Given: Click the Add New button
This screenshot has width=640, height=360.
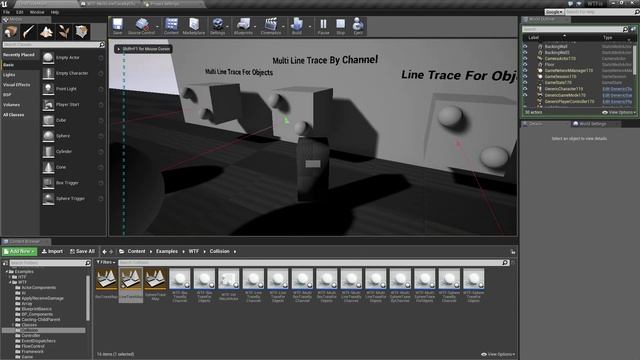Looking at the screenshot, I should (x=19, y=251).
